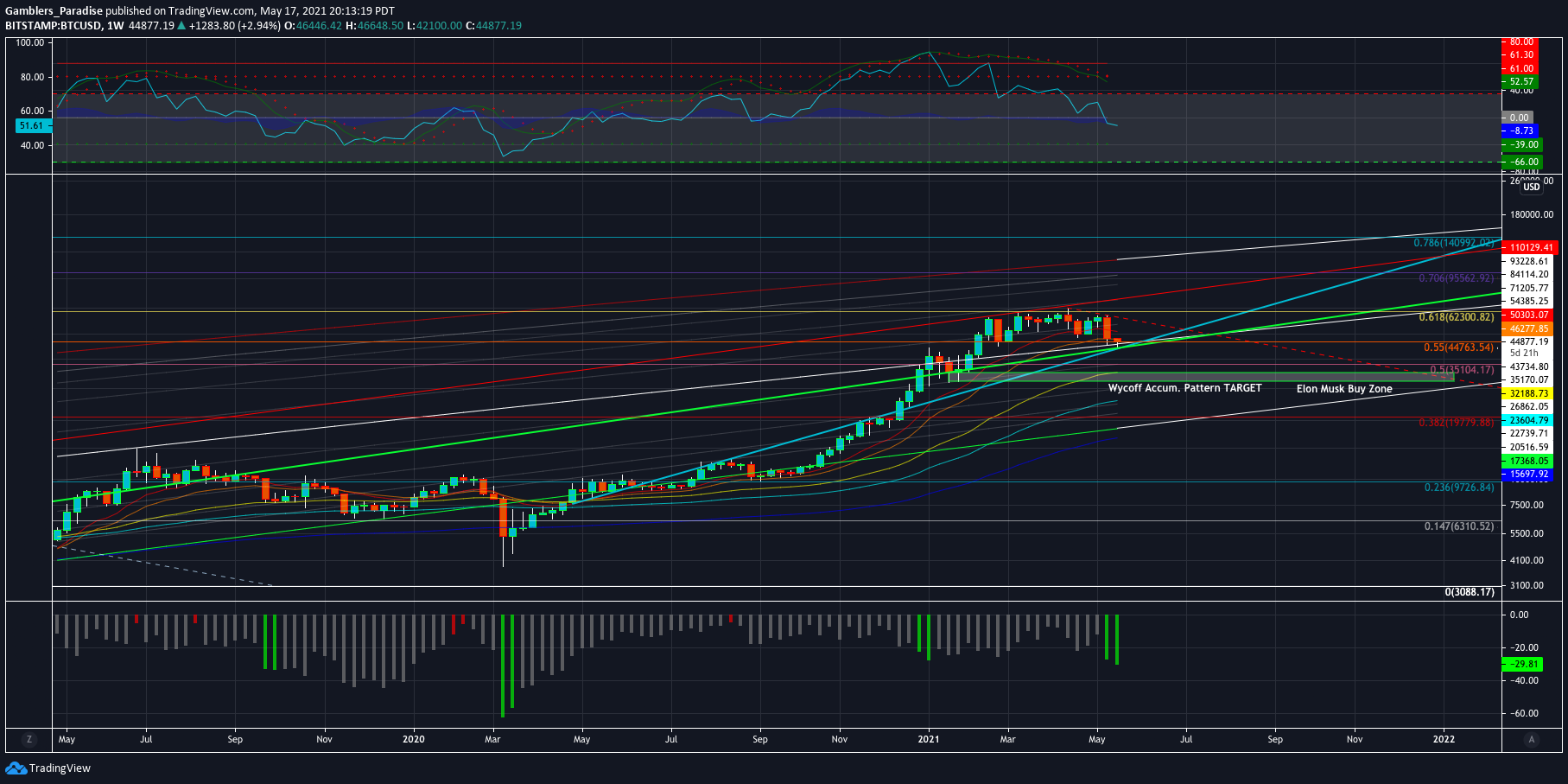The image size is (1568, 784).
Task: Click the 0.55(44763.54) Fibonacci level label
Action: (x=1458, y=347)
